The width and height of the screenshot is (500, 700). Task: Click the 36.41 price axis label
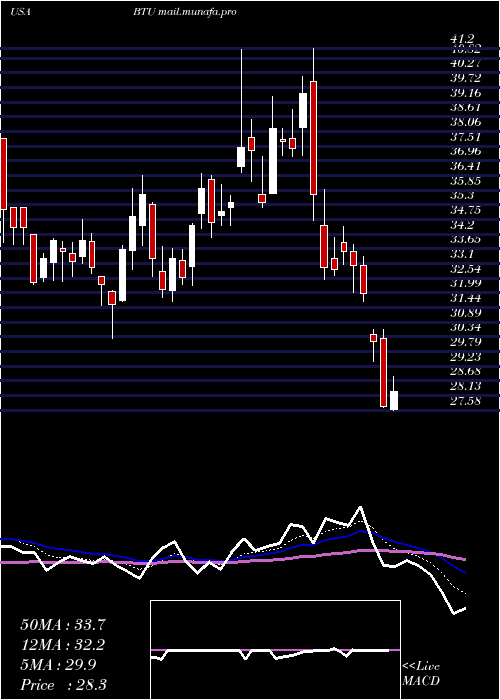pos(465,167)
